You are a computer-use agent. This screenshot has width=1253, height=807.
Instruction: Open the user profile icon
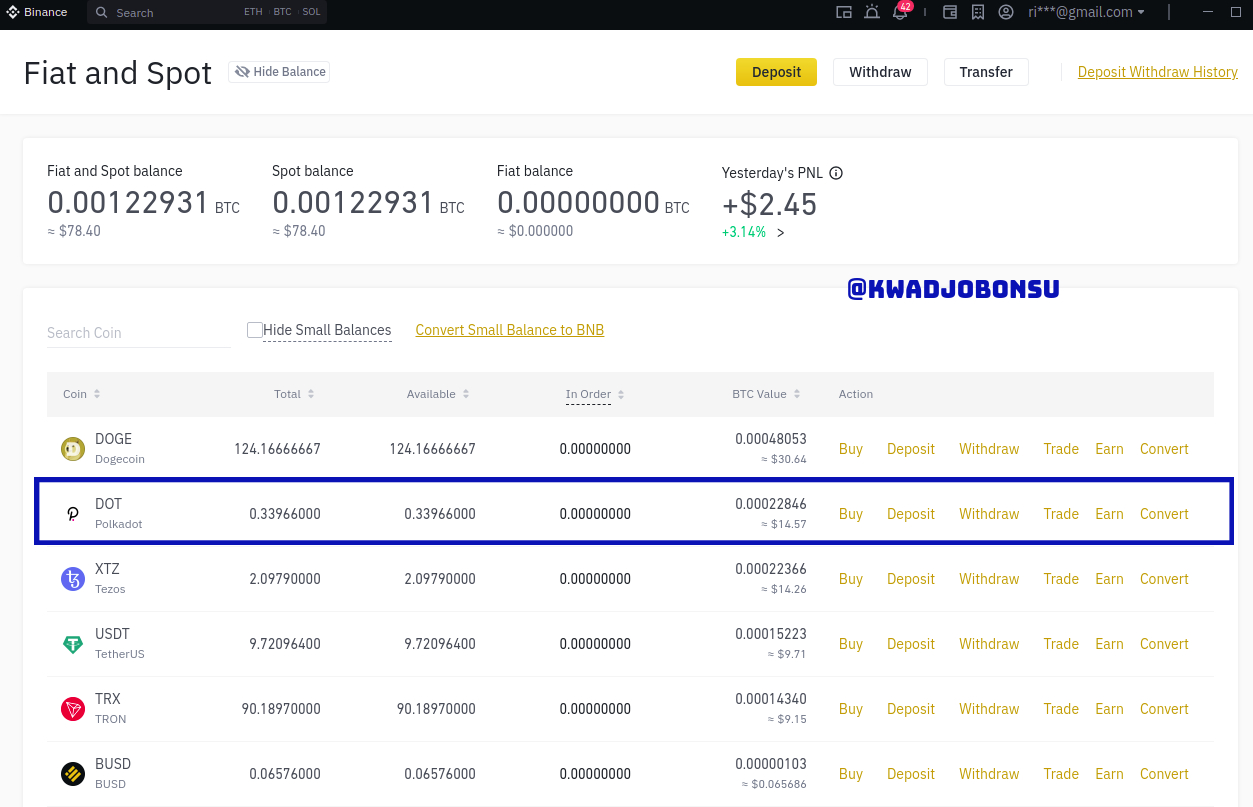1006,12
